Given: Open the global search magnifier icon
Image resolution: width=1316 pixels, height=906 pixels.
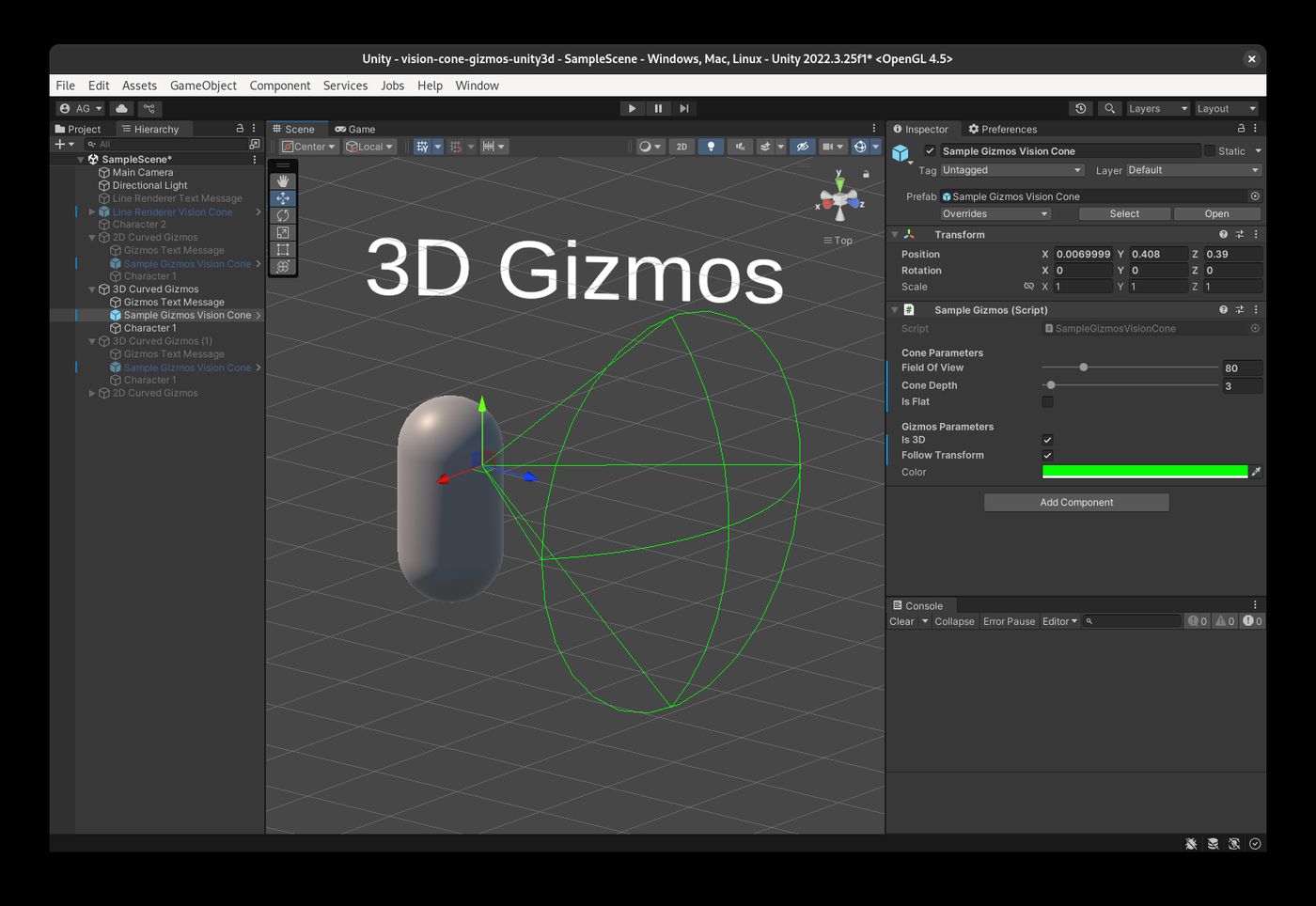Looking at the screenshot, I should click(1110, 108).
